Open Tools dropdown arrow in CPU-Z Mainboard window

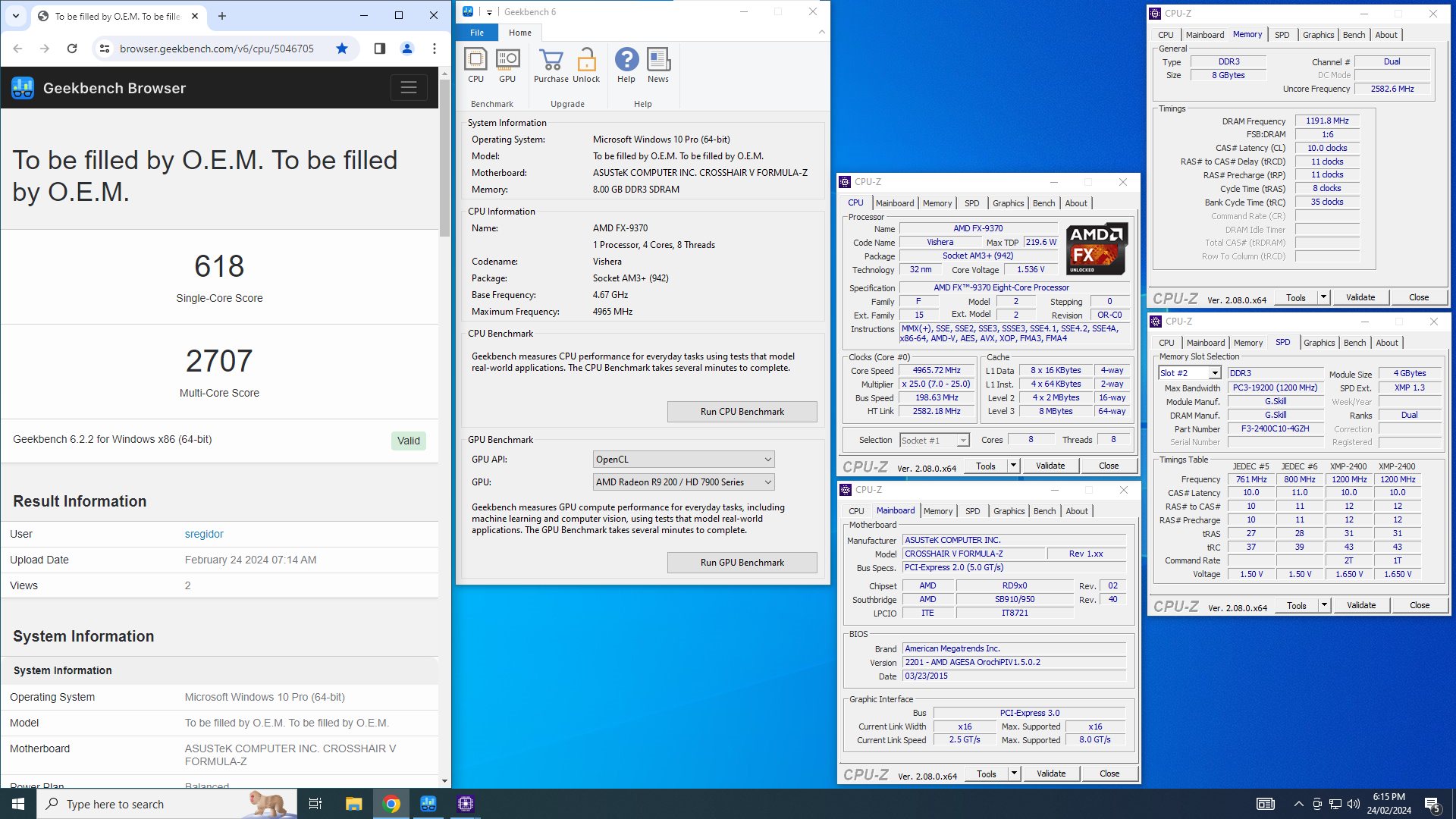point(1014,773)
